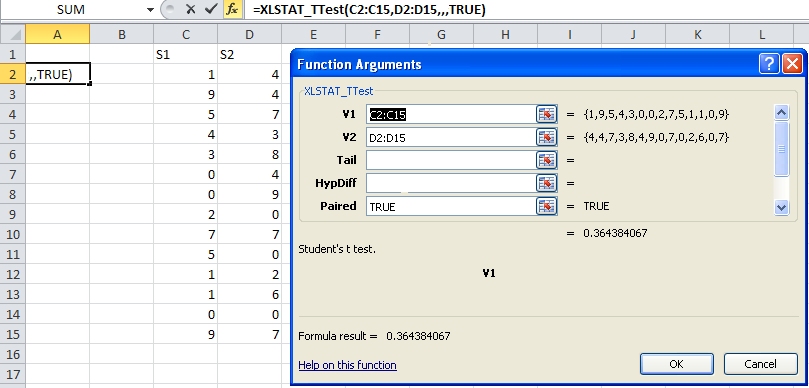Image resolution: width=809 pixels, height=388 pixels.
Task: Click the V2 argument field
Action: (x=451, y=137)
